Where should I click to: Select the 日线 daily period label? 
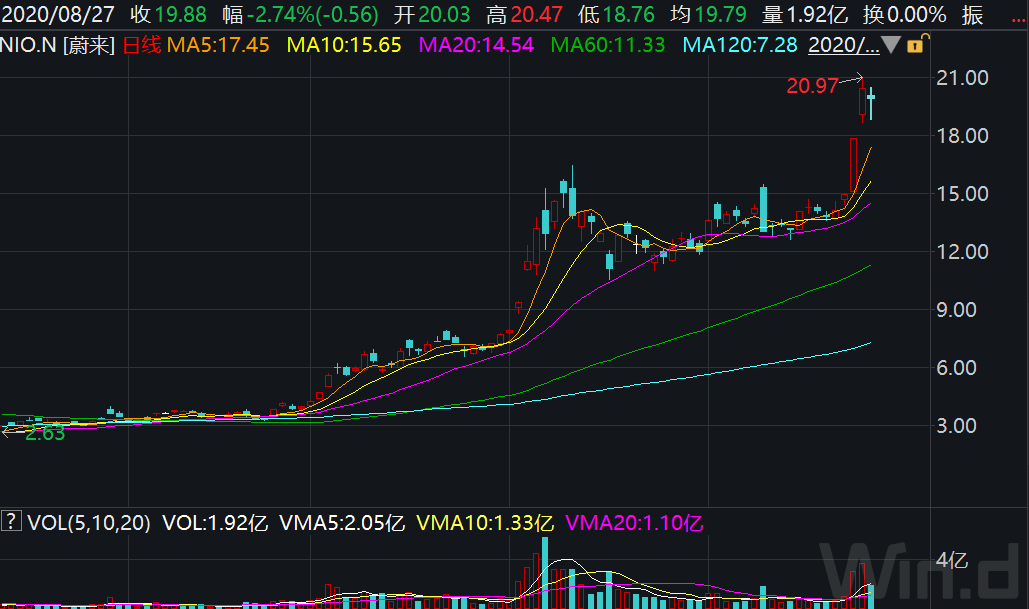coord(142,45)
